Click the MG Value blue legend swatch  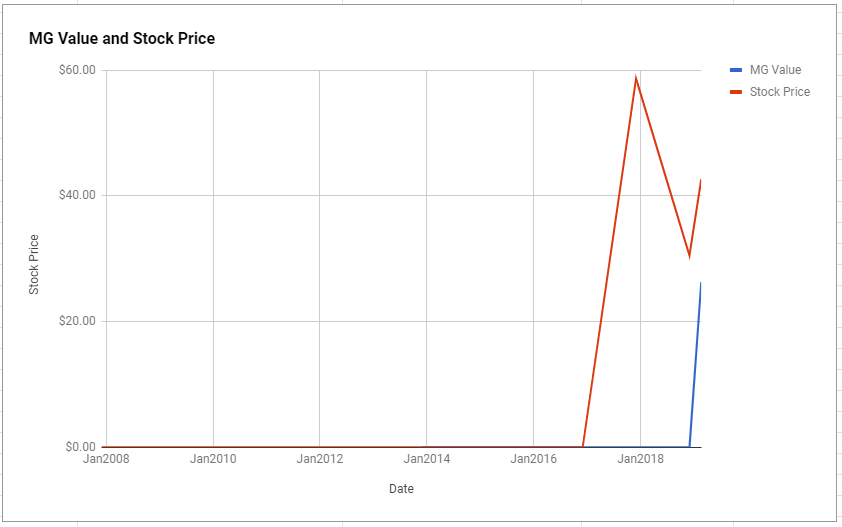pos(736,70)
